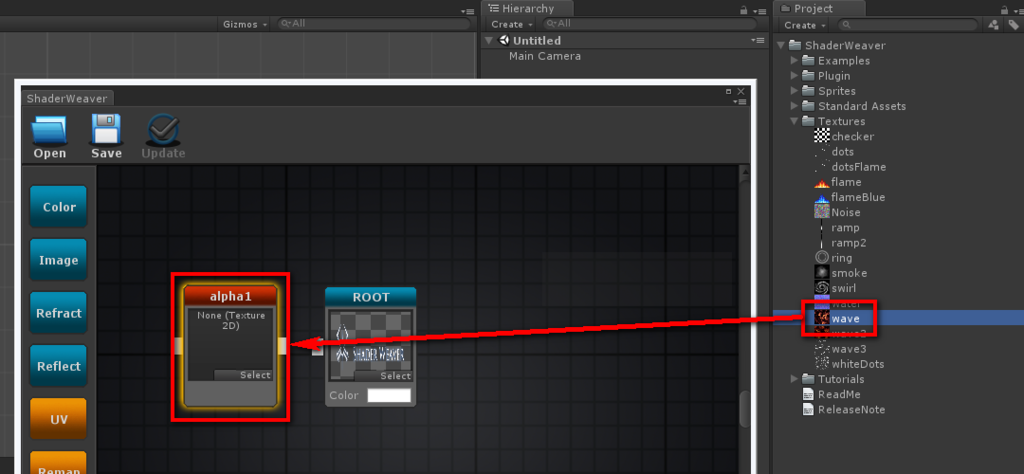Select Main Camera in Hierarchy
1024x474 pixels.
point(545,56)
